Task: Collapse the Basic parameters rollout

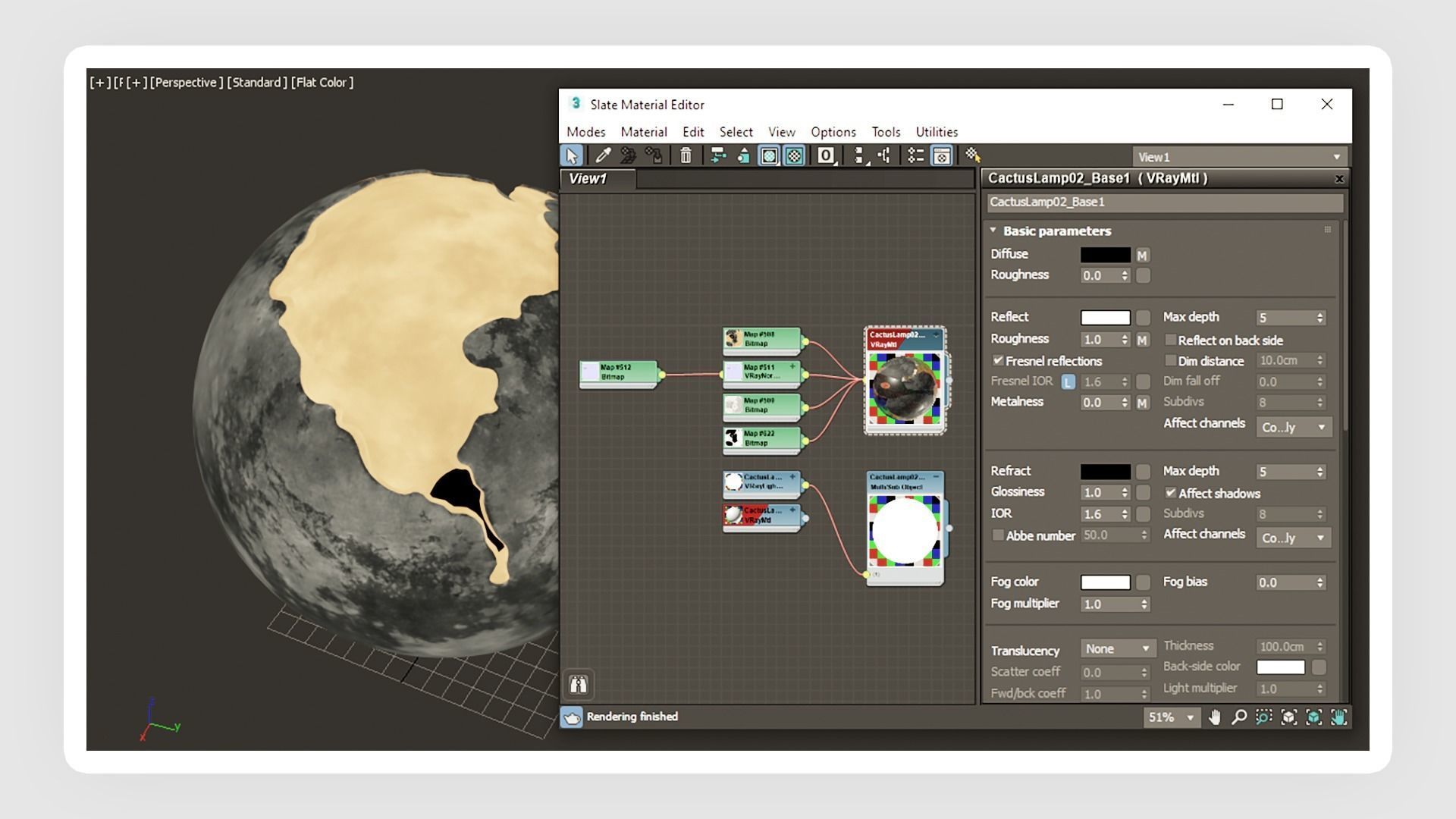Action: coord(993,231)
